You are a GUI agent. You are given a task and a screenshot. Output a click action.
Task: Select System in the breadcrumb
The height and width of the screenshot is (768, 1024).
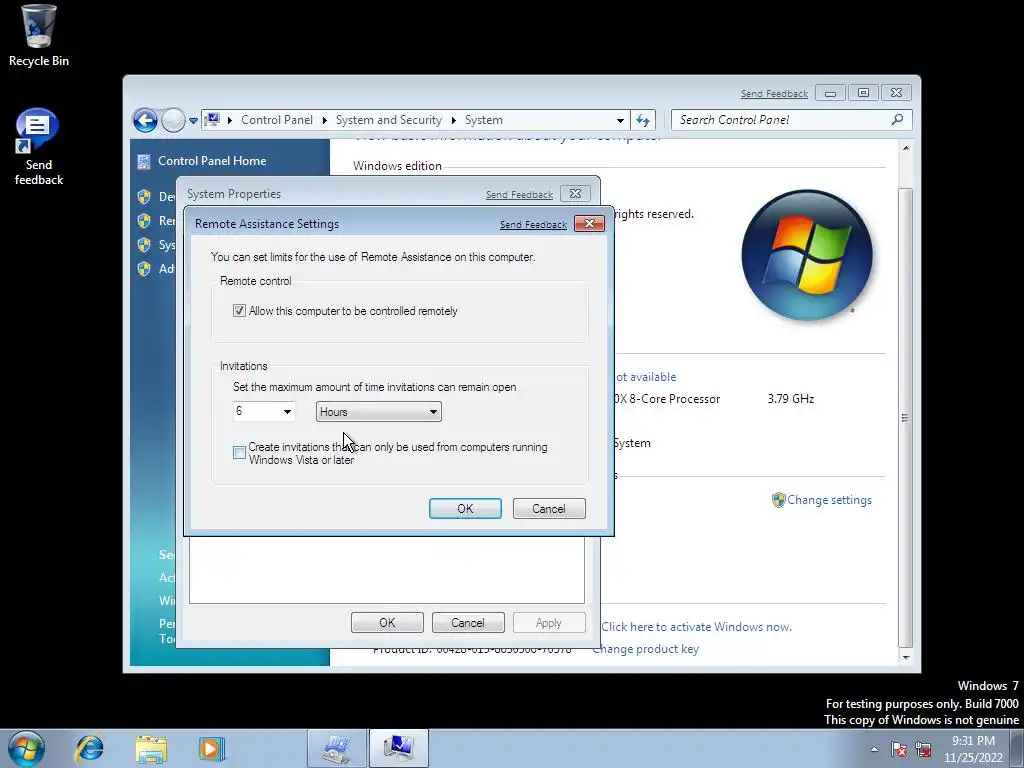[x=483, y=120]
